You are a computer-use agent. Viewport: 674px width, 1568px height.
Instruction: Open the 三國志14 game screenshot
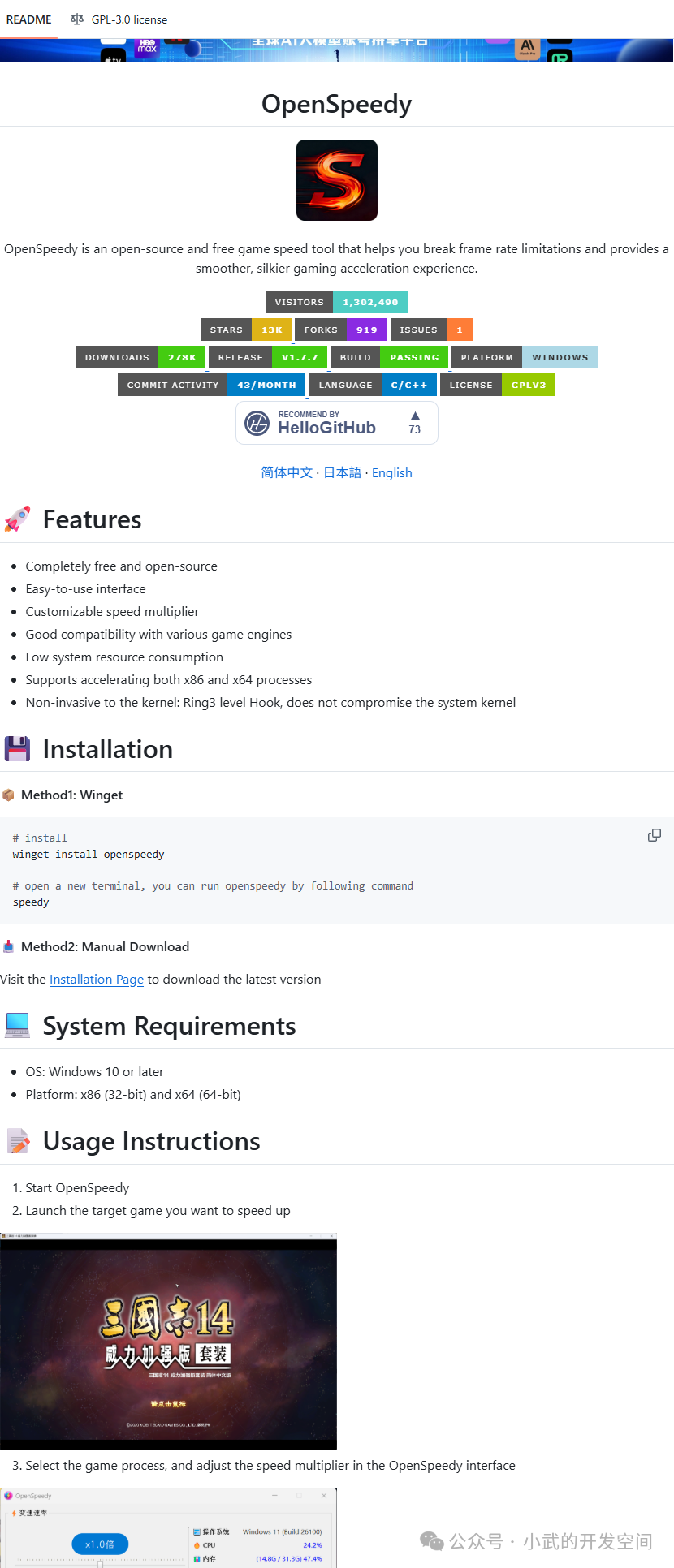[x=168, y=1341]
